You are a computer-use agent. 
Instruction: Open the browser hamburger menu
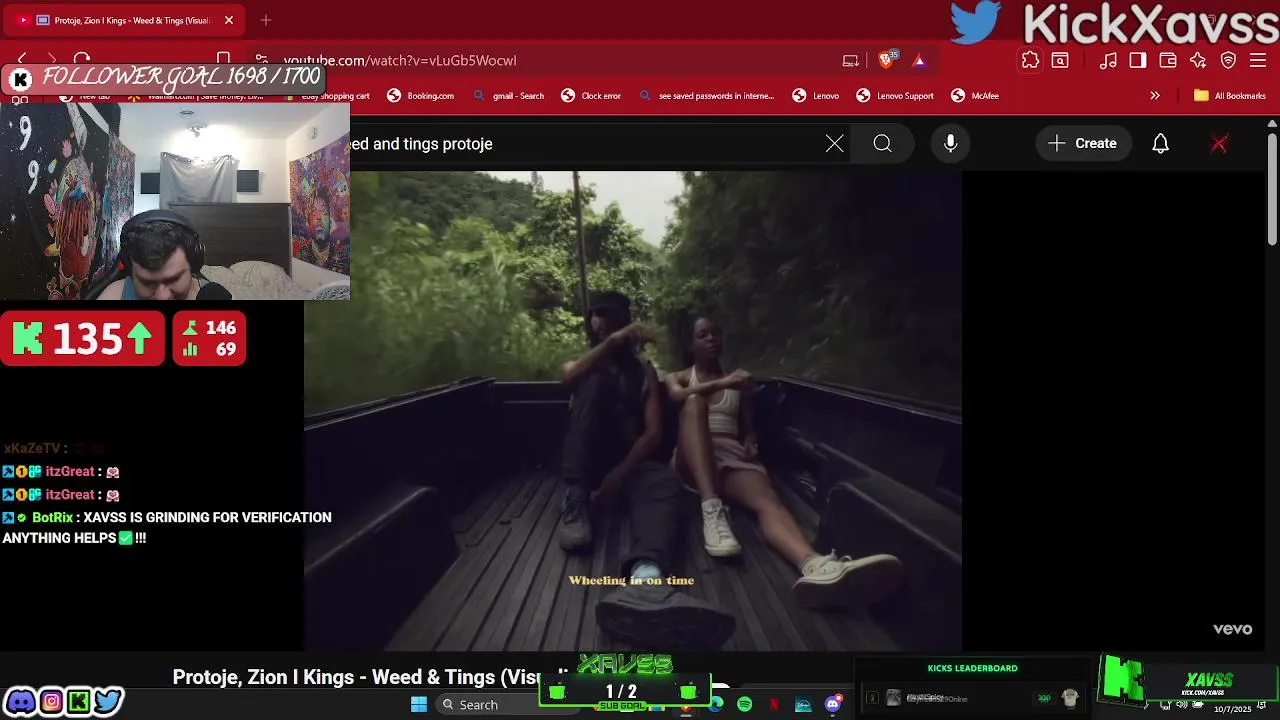coord(1258,60)
